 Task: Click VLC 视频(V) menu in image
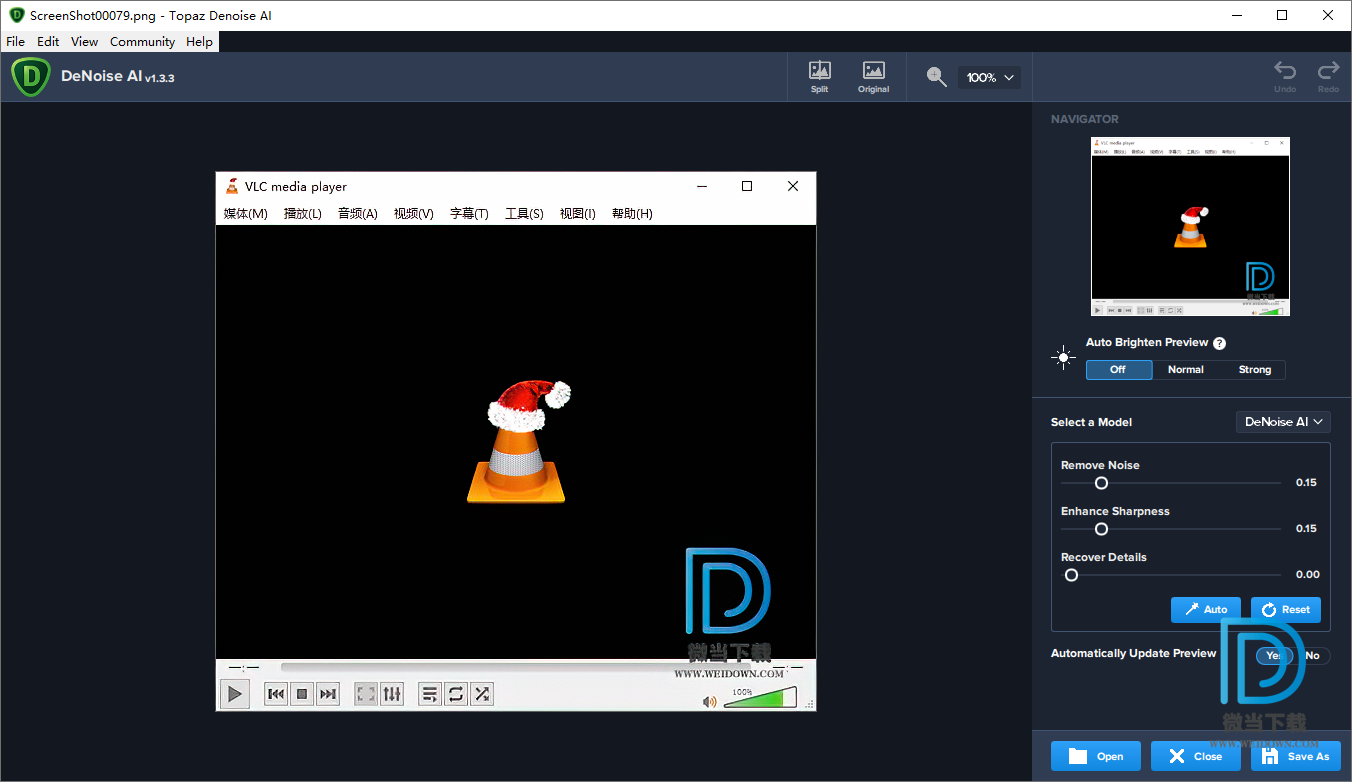(x=414, y=213)
